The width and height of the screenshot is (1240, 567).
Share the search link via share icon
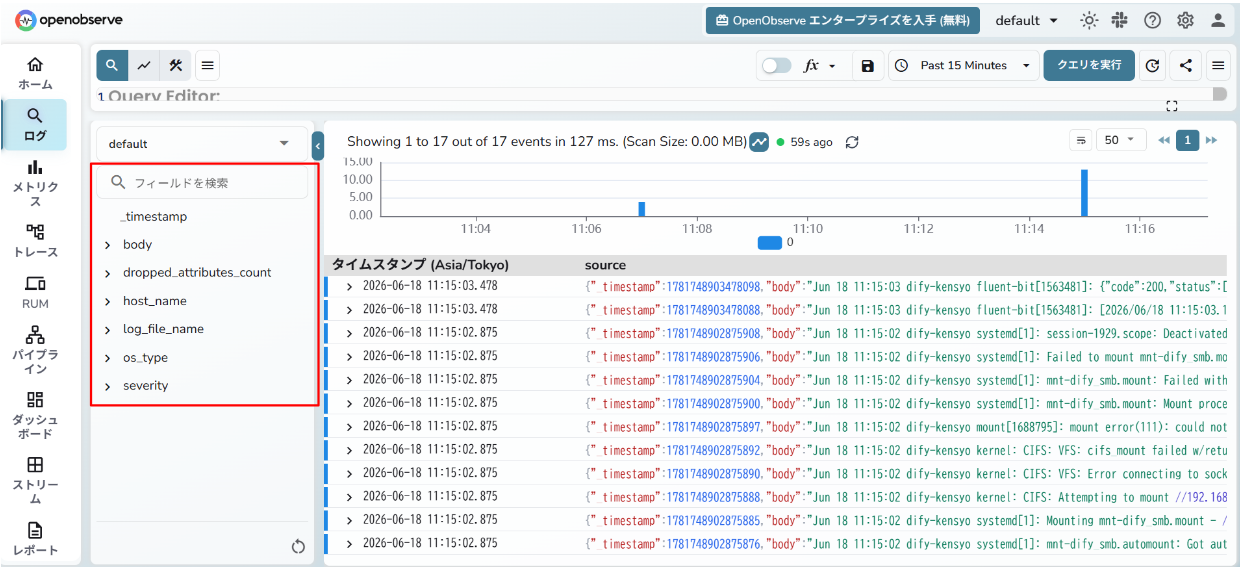coord(1185,66)
